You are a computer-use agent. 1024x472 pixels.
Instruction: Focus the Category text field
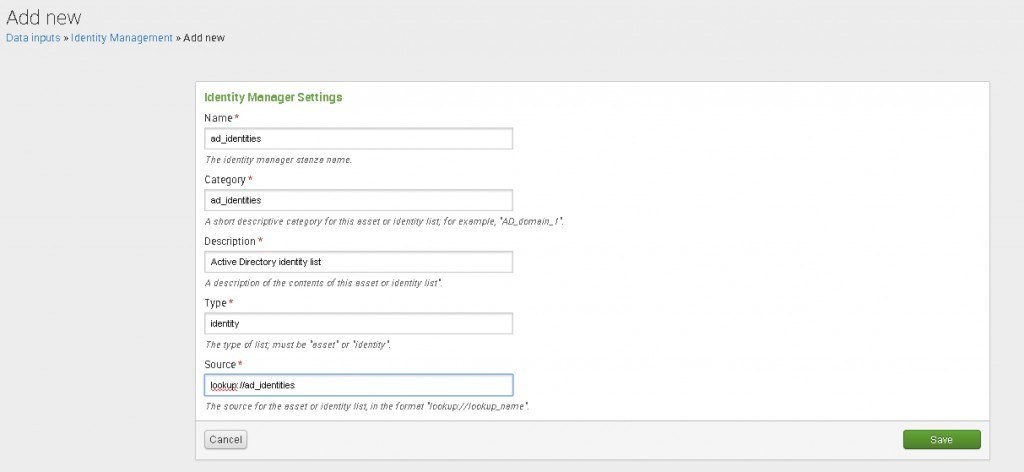point(358,200)
